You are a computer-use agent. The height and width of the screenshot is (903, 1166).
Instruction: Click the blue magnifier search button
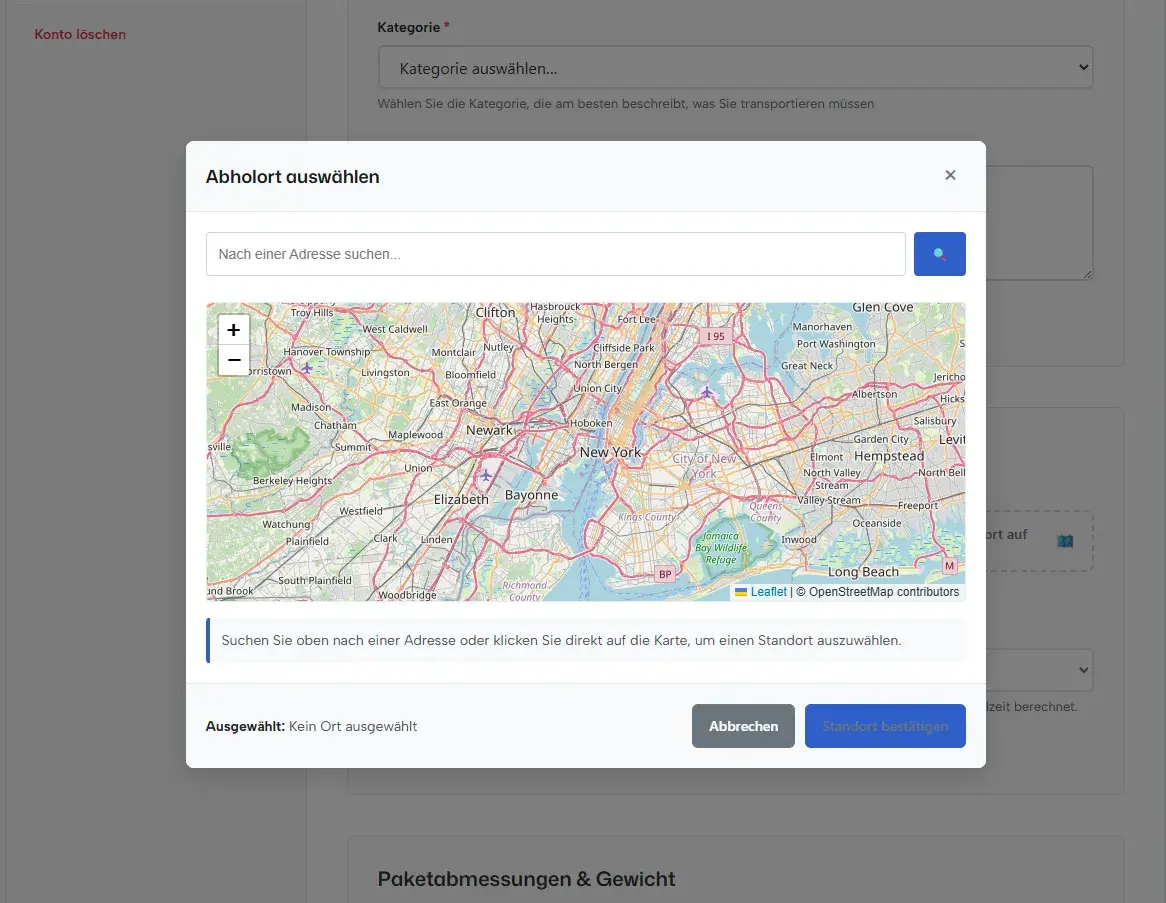(x=939, y=254)
